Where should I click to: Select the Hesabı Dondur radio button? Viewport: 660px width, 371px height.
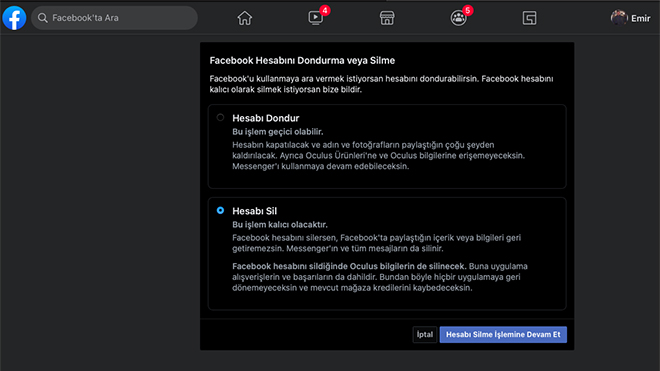[x=220, y=117]
